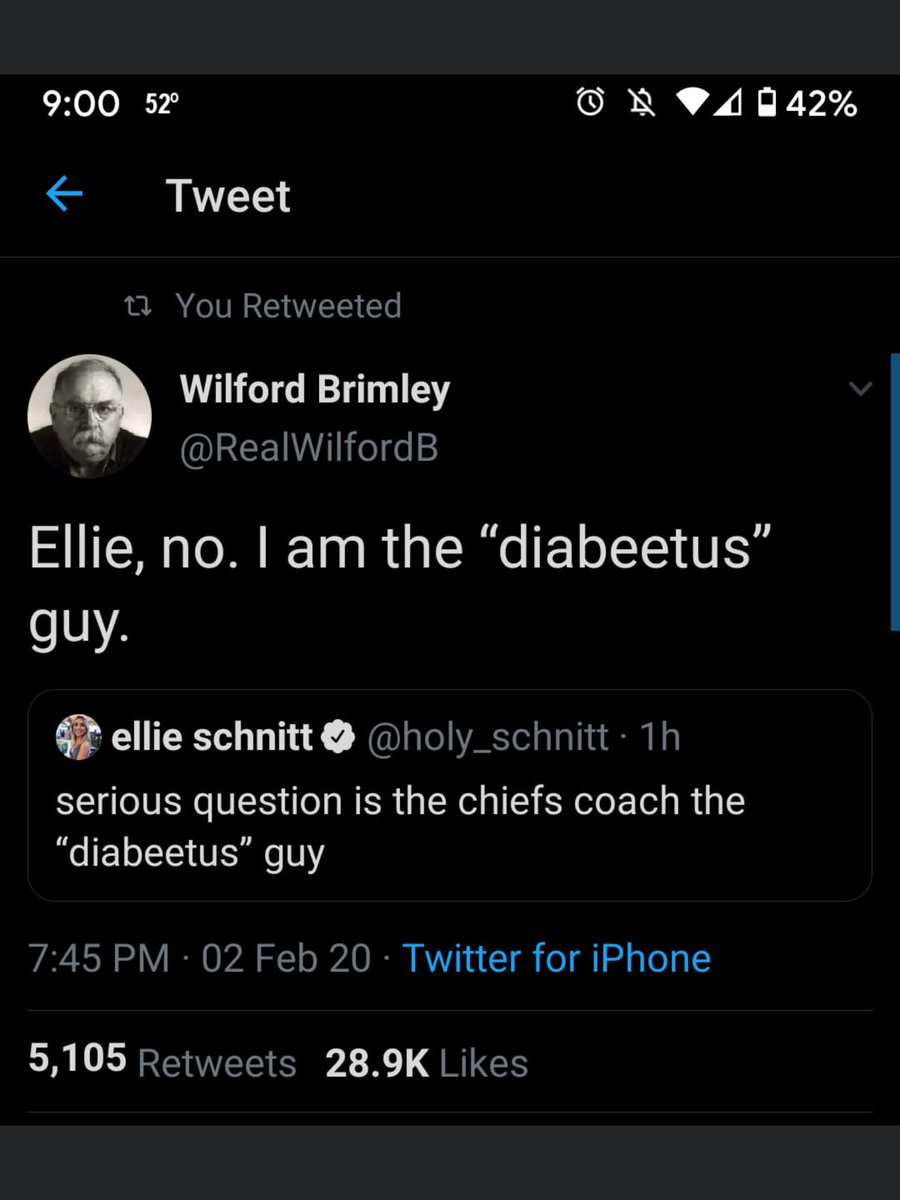
Task: Tap the alarm clock status icon
Action: pyautogui.click(x=591, y=102)
